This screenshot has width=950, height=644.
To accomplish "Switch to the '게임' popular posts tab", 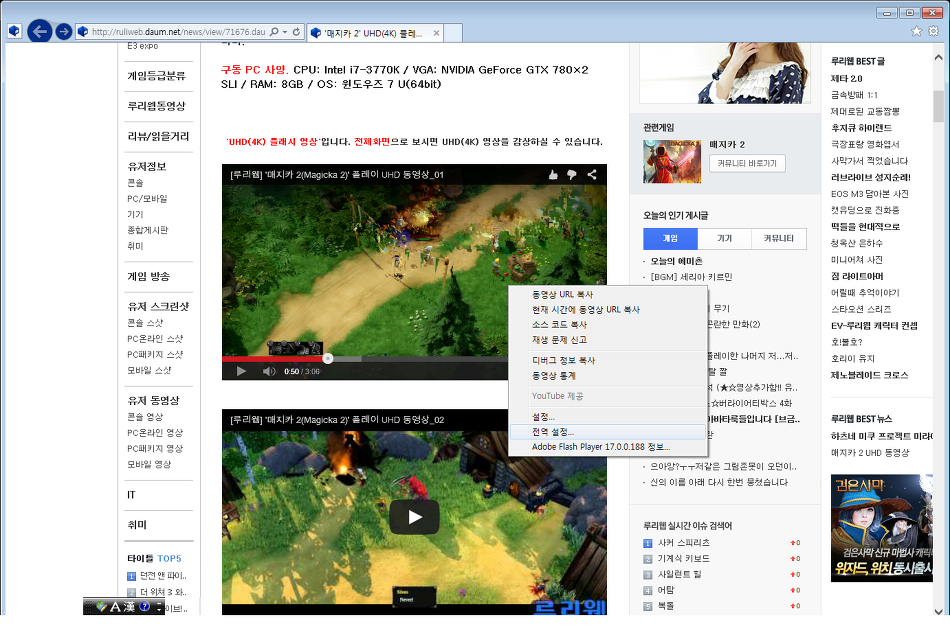I will (x=670, y=239).
